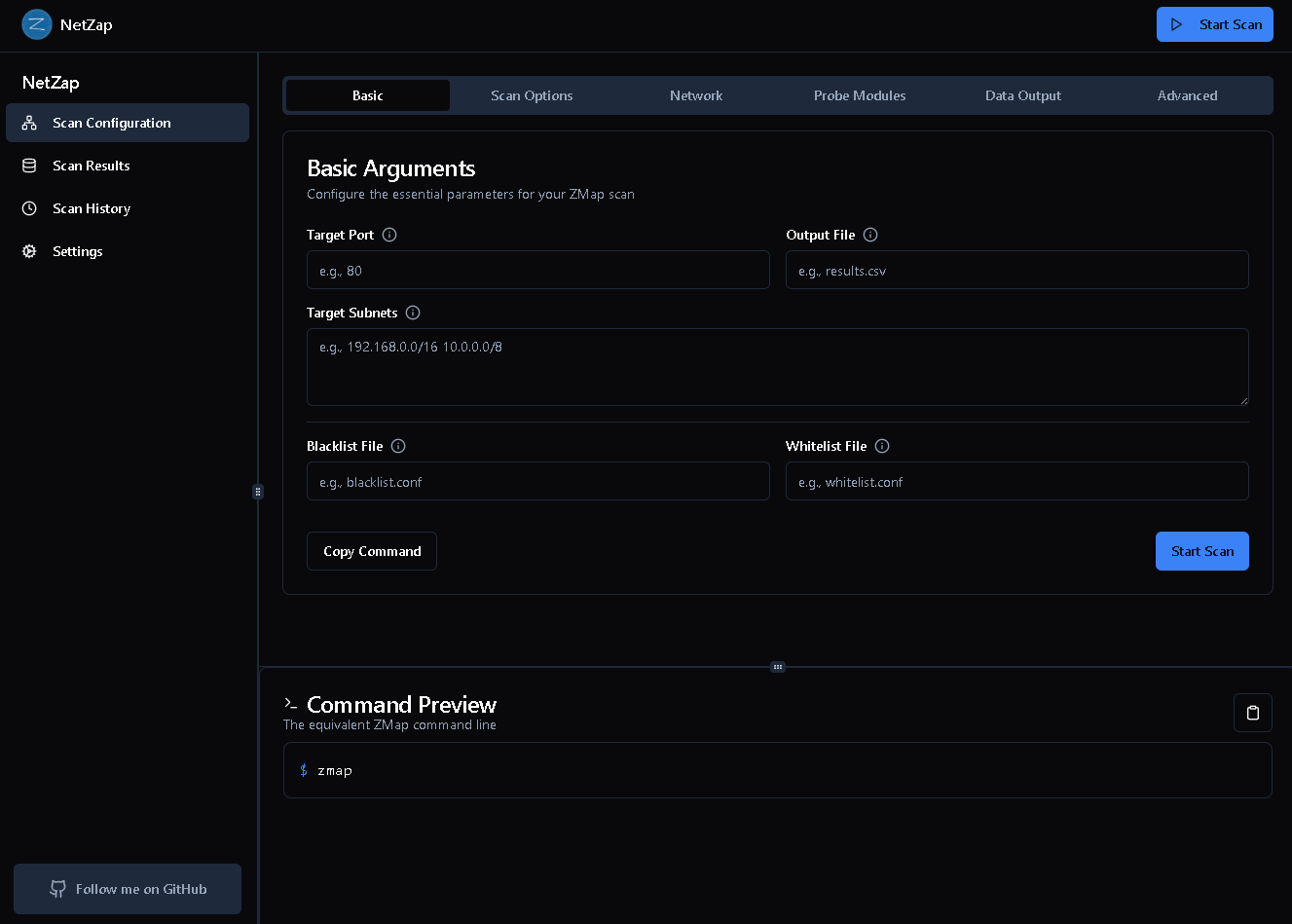
Task: Click the terminal prompt icon beside Command Preview
Action: (x=290, y=703)
